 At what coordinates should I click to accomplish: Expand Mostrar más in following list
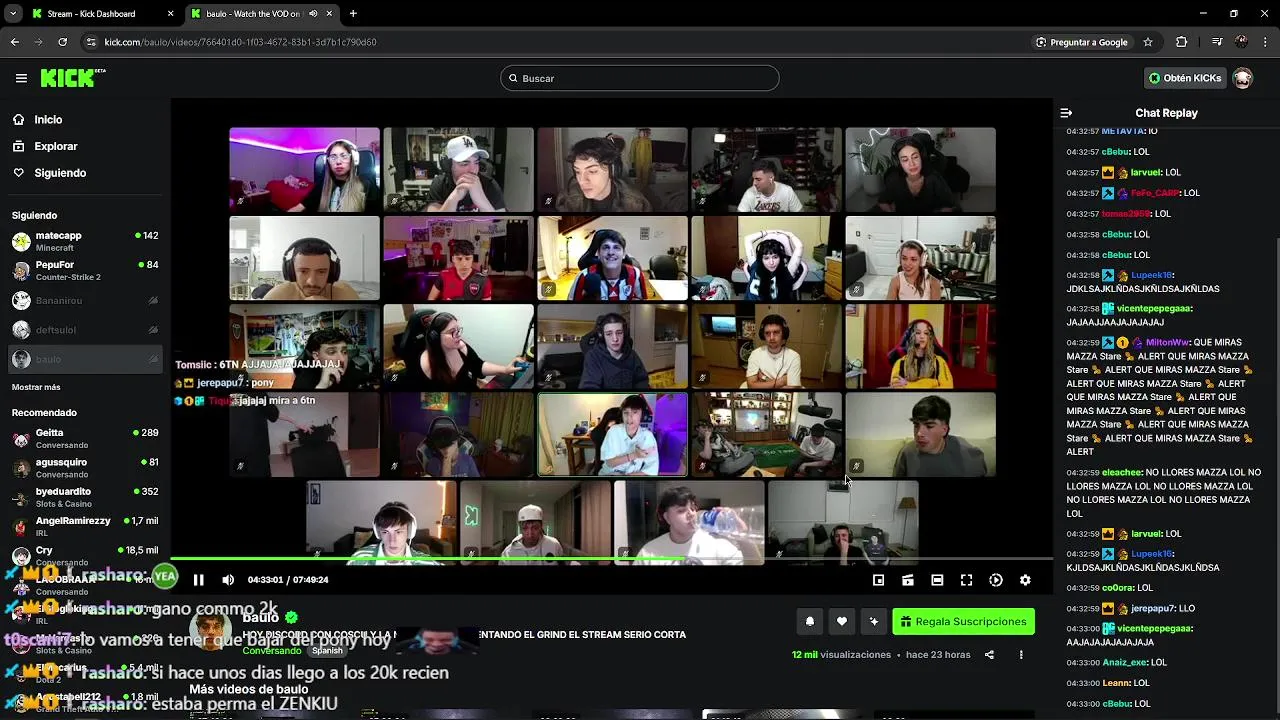[36, 387]
